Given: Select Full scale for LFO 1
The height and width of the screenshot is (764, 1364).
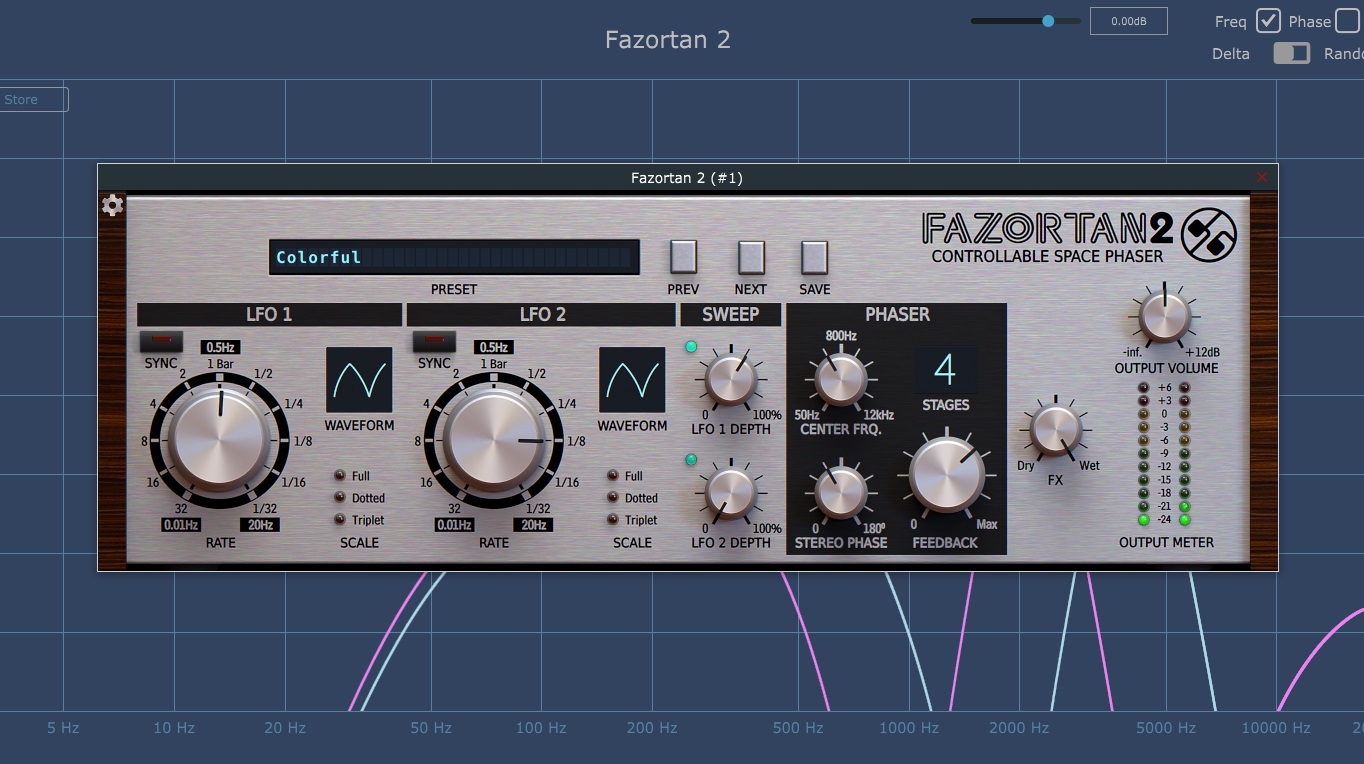Looking at the screenshot, I should click(x=340, y=476).
